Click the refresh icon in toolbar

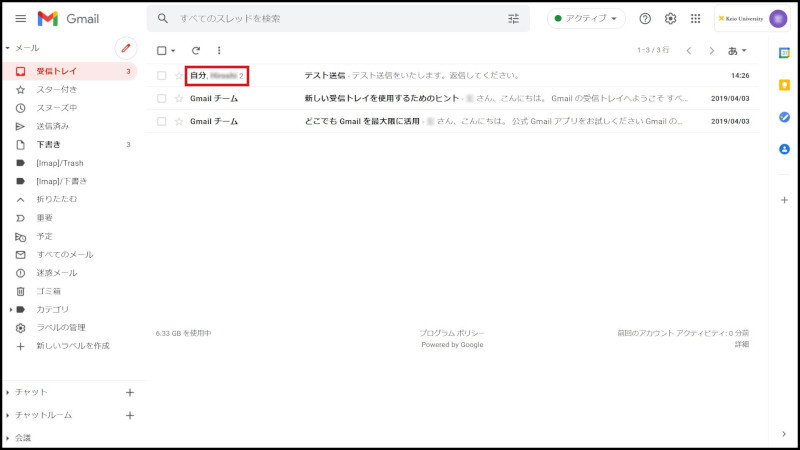coord(196,50)
